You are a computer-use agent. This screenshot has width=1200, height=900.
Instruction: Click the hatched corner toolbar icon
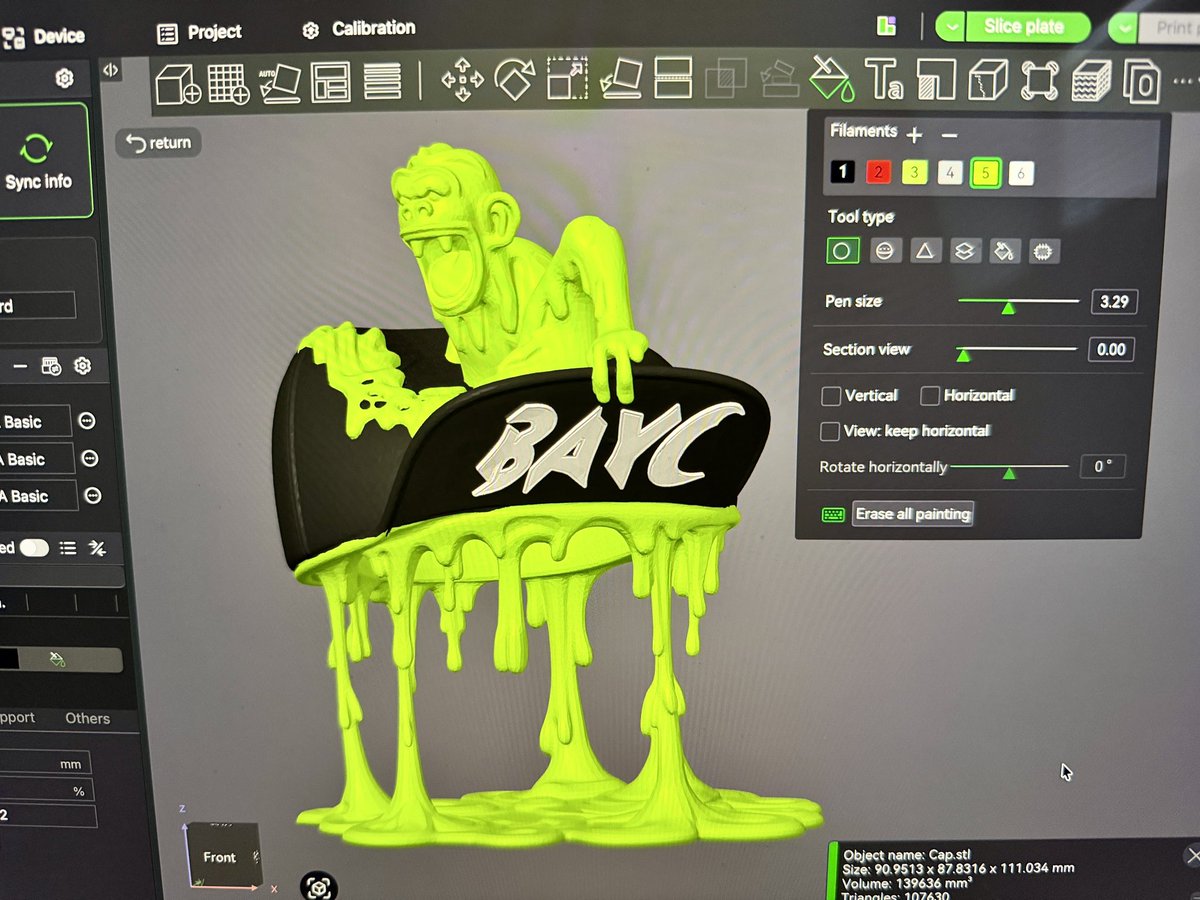point(936,80)
